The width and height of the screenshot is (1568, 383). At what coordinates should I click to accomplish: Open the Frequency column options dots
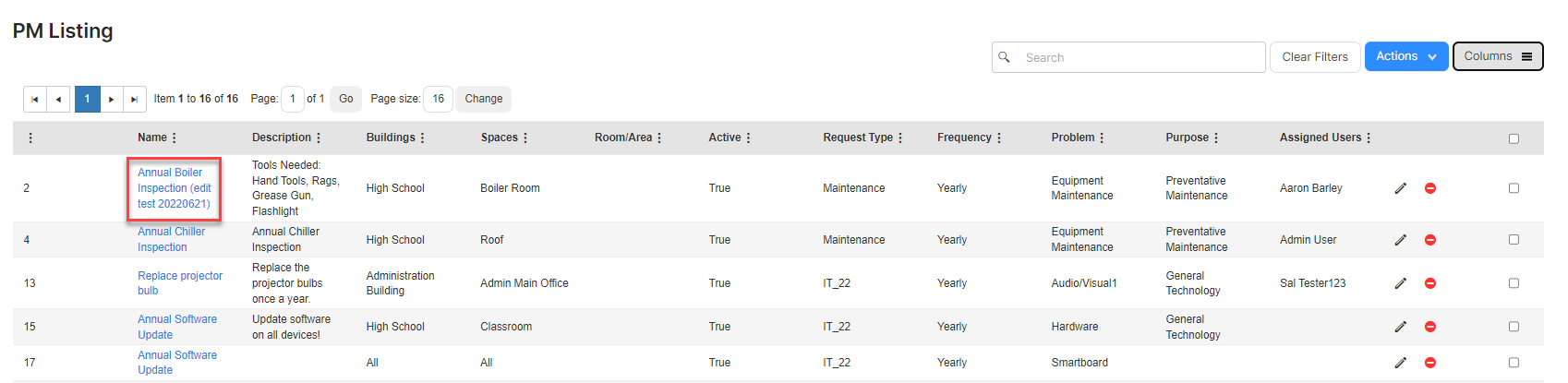[998, 138]
